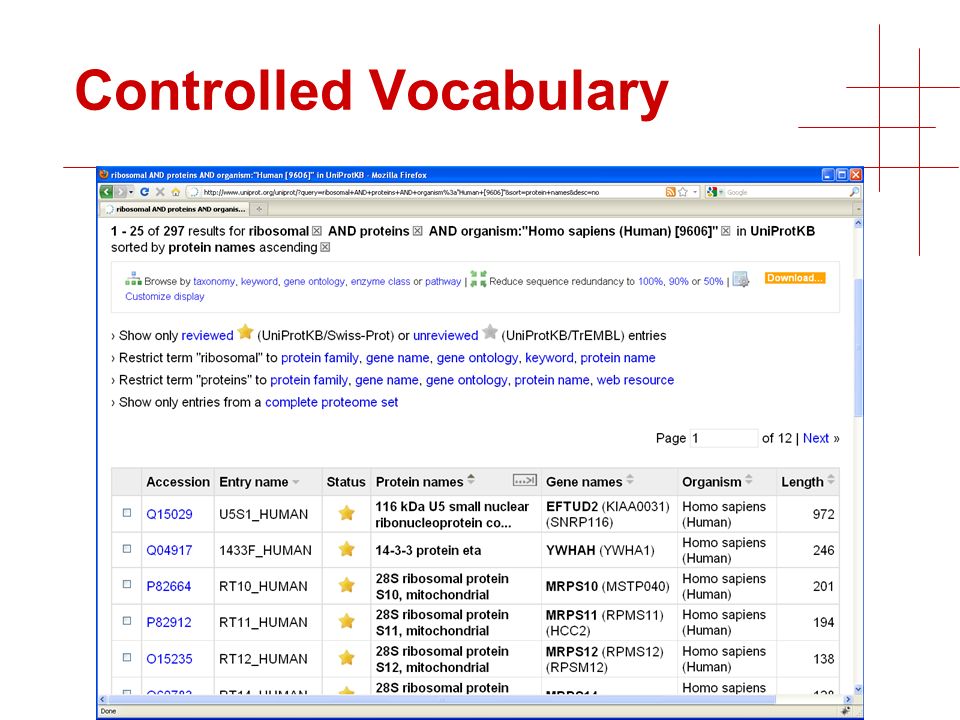Image resolution: width=960 pixels, height=720 pixels.
Task: Open the address bar history dropdown arrow
Action: [695, 192]
